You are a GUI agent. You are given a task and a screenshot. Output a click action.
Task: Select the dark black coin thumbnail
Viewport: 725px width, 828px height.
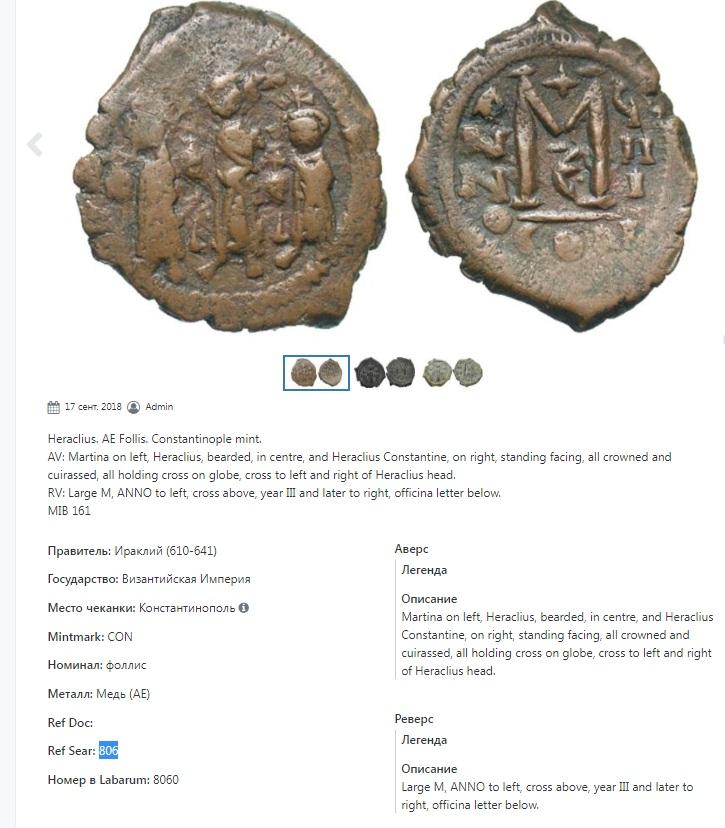tap(385, 372)
